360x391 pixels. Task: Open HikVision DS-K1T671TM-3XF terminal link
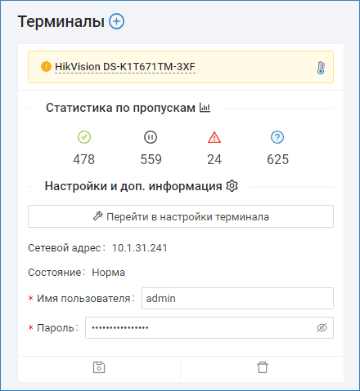pyautogui.click(x=125, y=67)
